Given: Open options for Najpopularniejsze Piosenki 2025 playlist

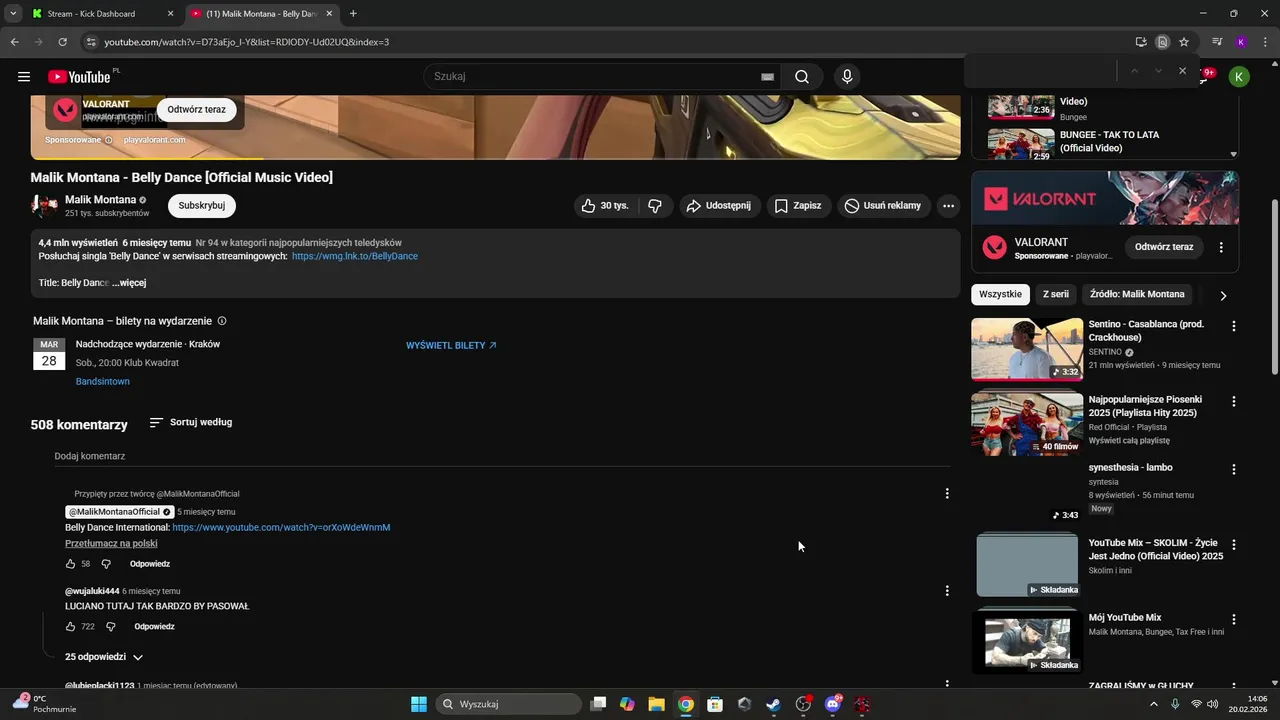Looking at the screenshot, I should 1234,401.
